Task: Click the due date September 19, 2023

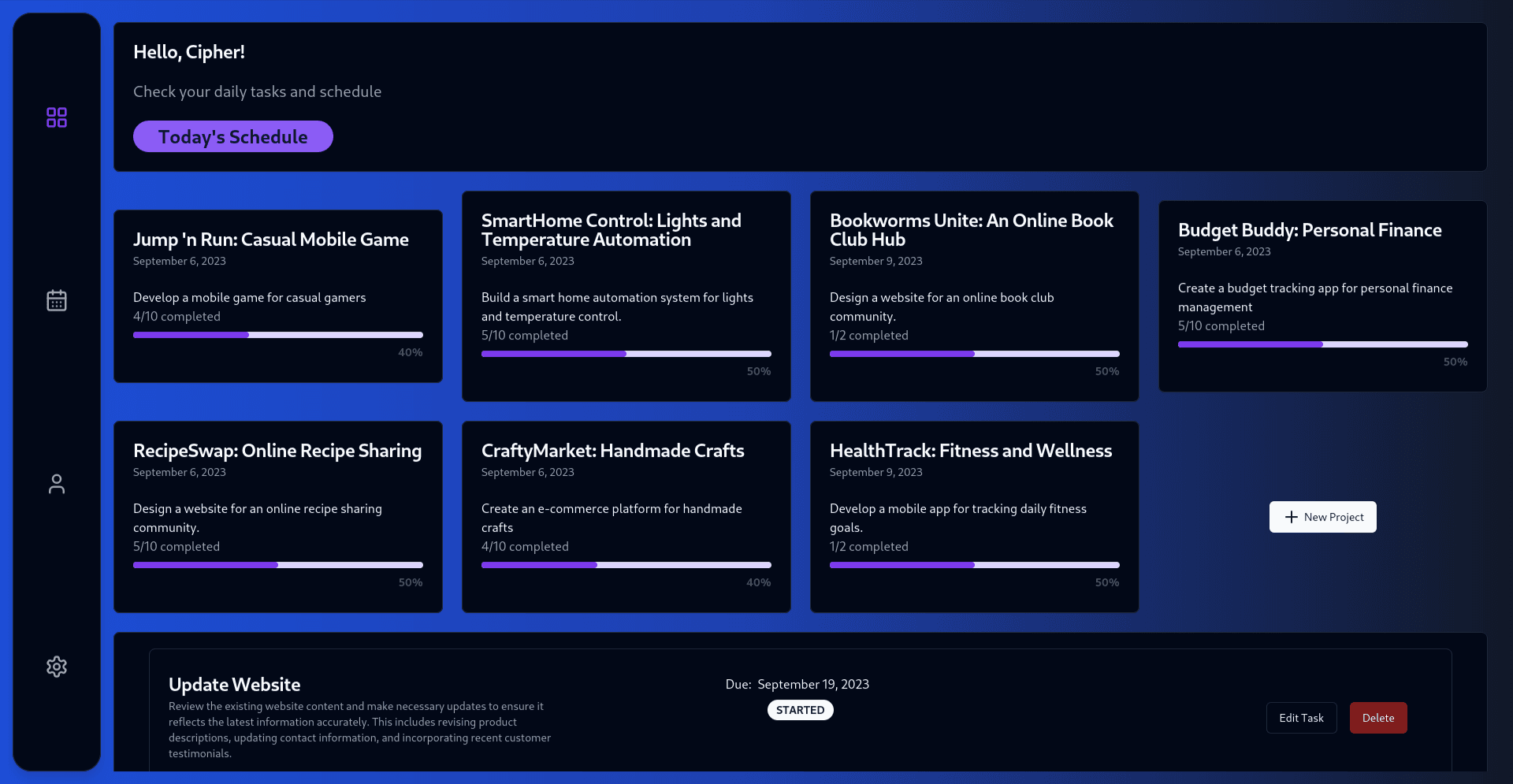Action: 813,684
